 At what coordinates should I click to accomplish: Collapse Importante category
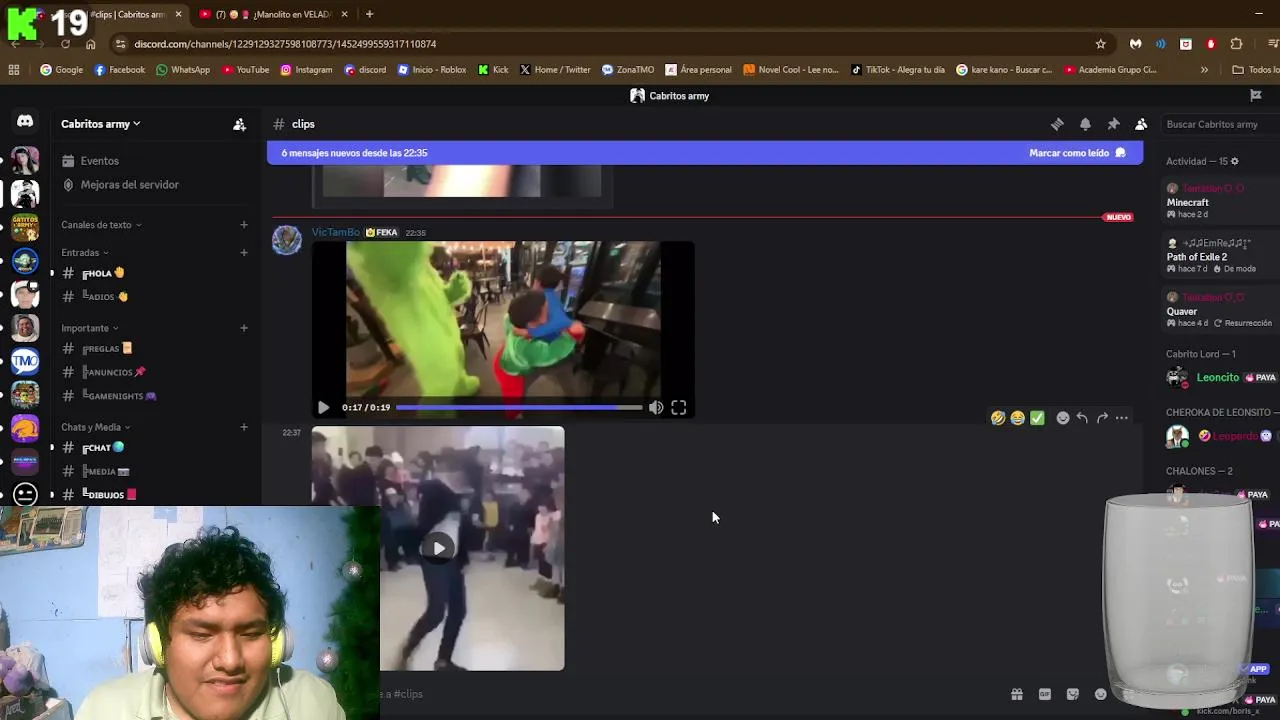tap(89, 328)
